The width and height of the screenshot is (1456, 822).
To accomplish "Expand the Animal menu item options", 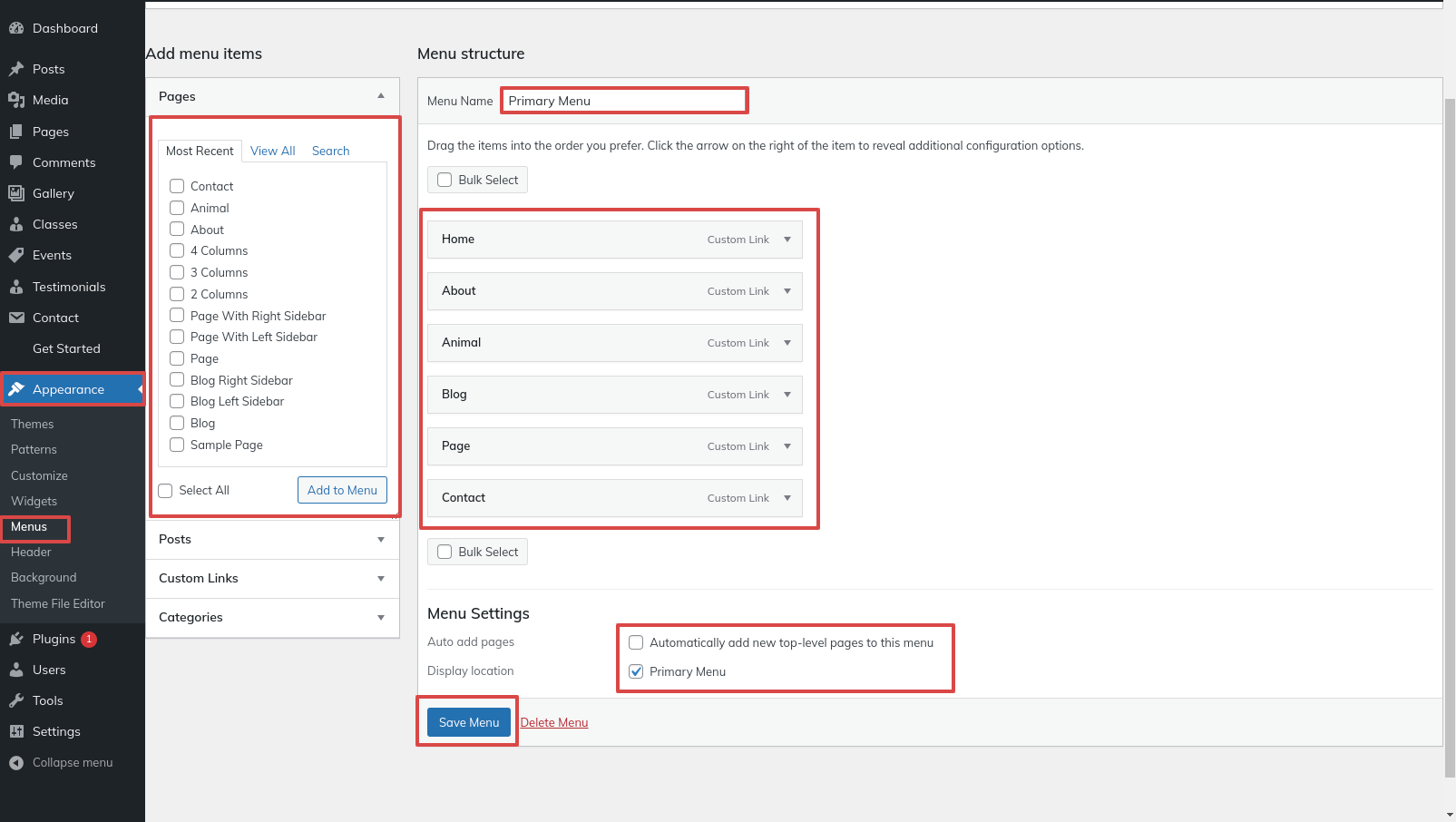I will [x=787, y=343].
